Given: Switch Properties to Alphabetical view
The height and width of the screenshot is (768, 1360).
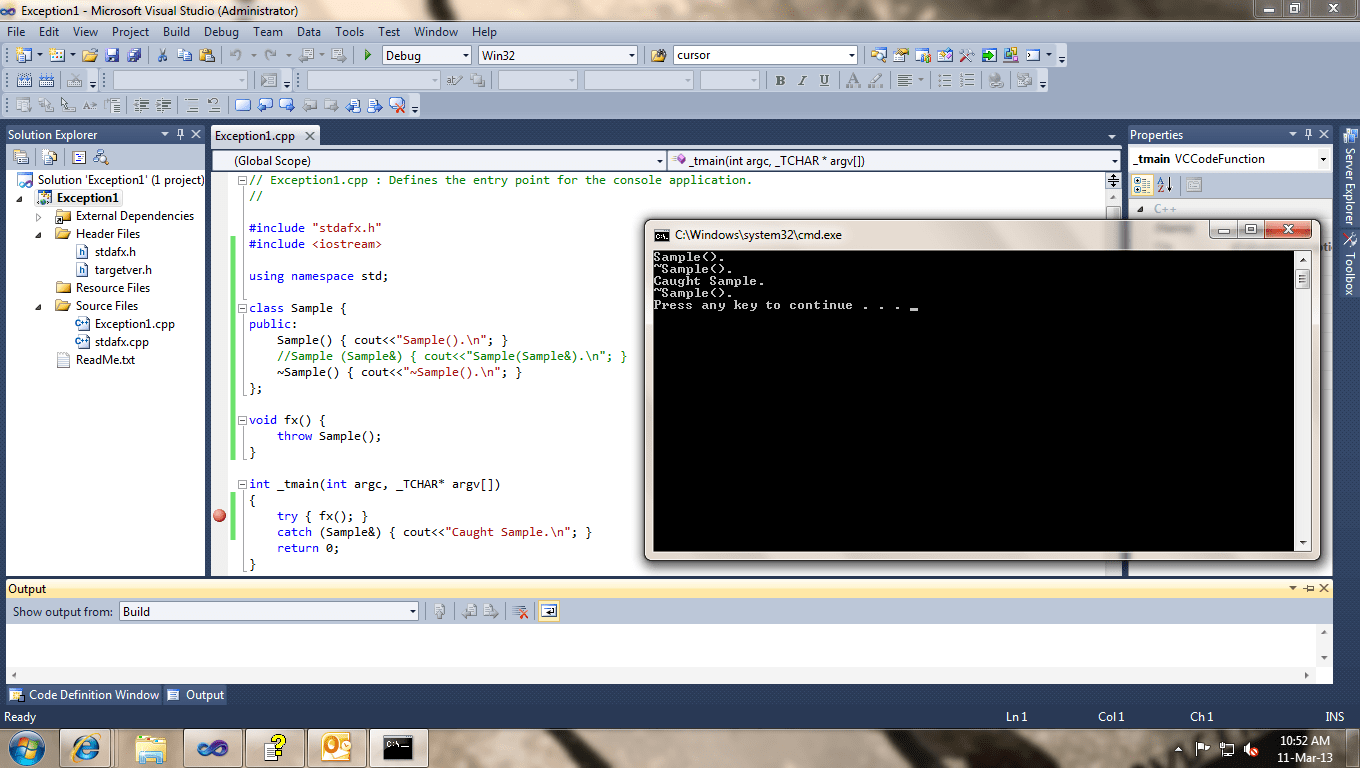Looking at the screenshot, I should tap(1165, 185).
